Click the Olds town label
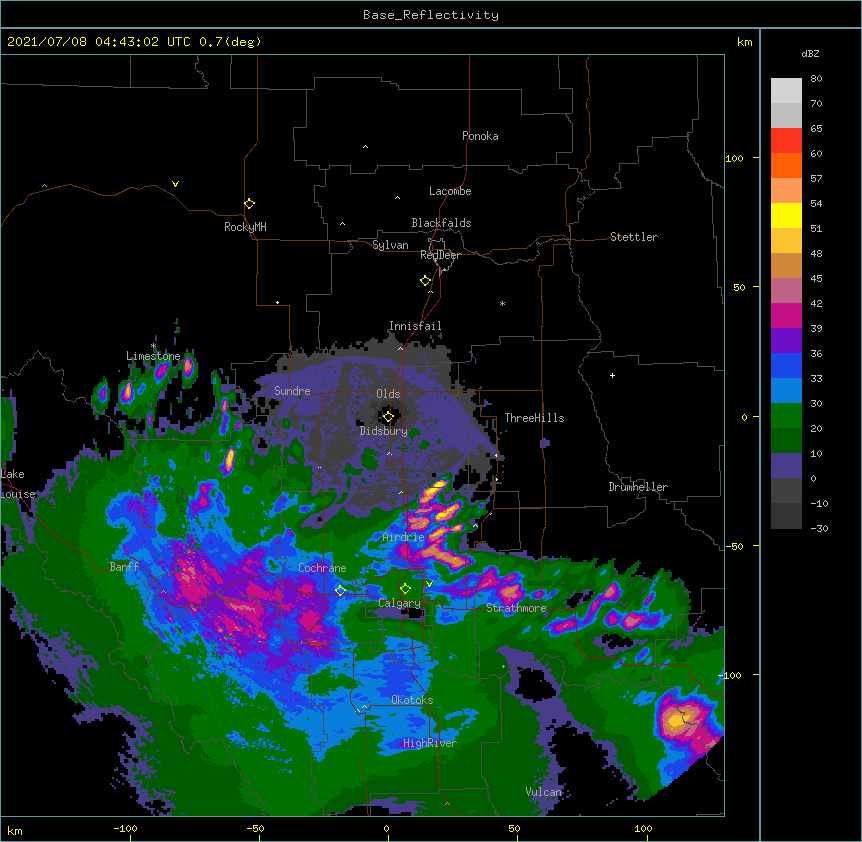862x842 pixels. 388,394
